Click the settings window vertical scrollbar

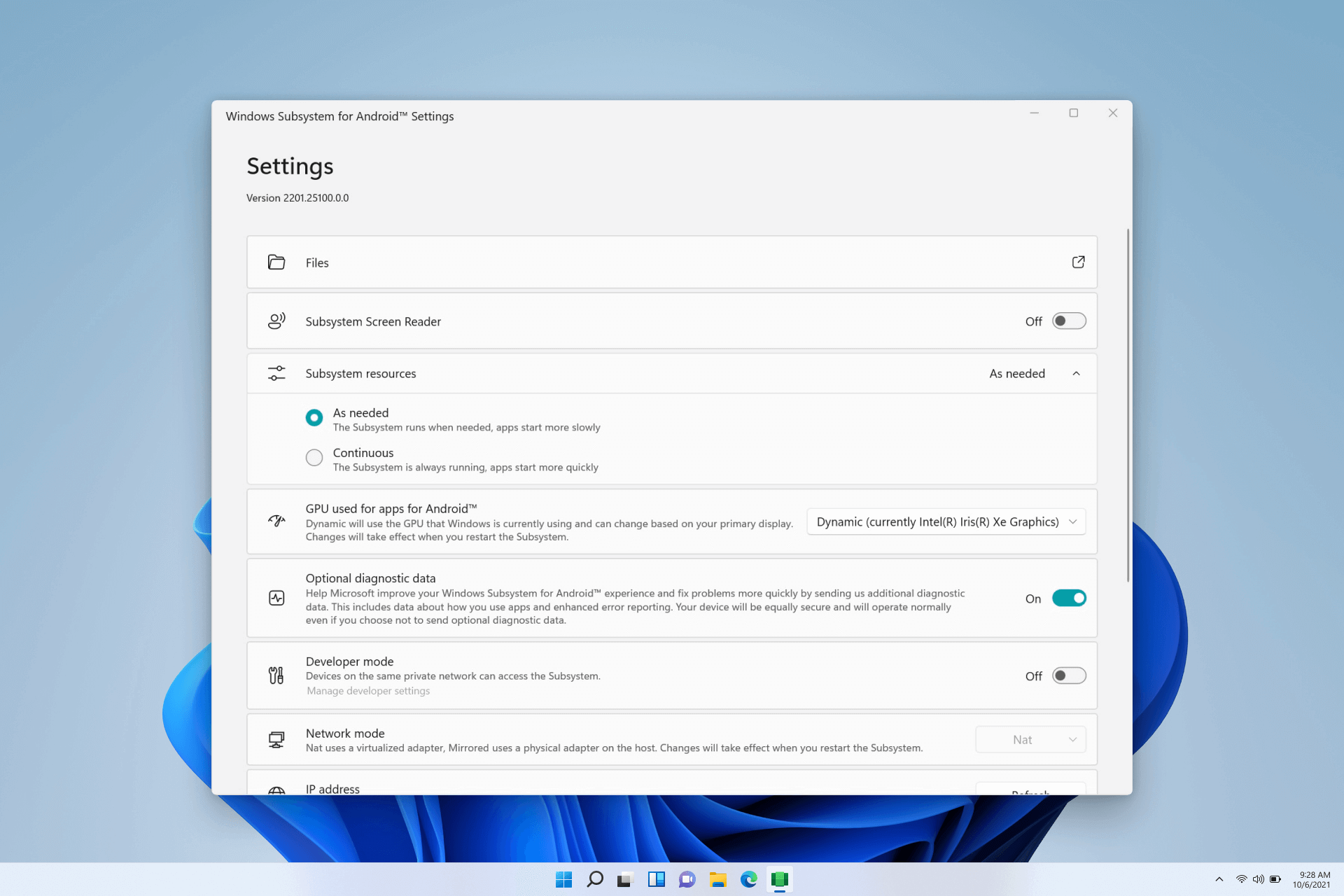click(1128, 405)
